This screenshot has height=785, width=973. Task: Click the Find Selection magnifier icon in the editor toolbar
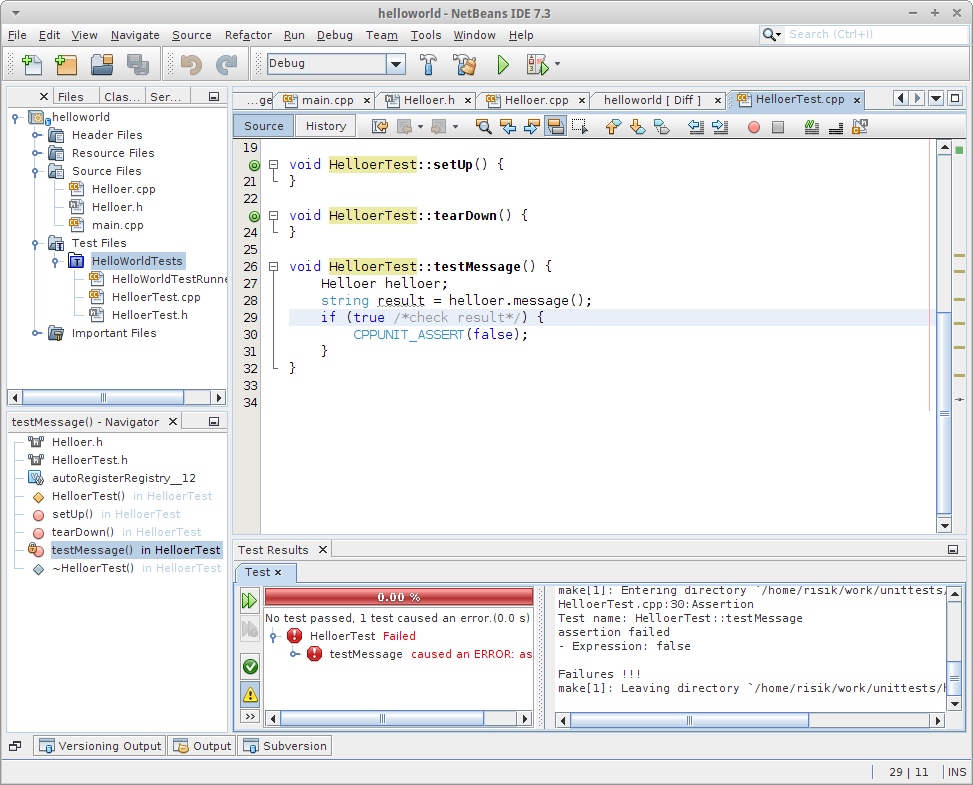click(x=483, y=126)
